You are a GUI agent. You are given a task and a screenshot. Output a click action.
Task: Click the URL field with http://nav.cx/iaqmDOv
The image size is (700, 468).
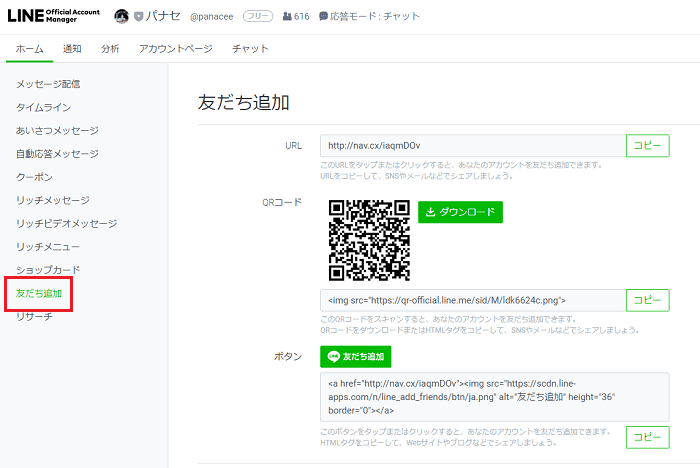coord(473,146)
